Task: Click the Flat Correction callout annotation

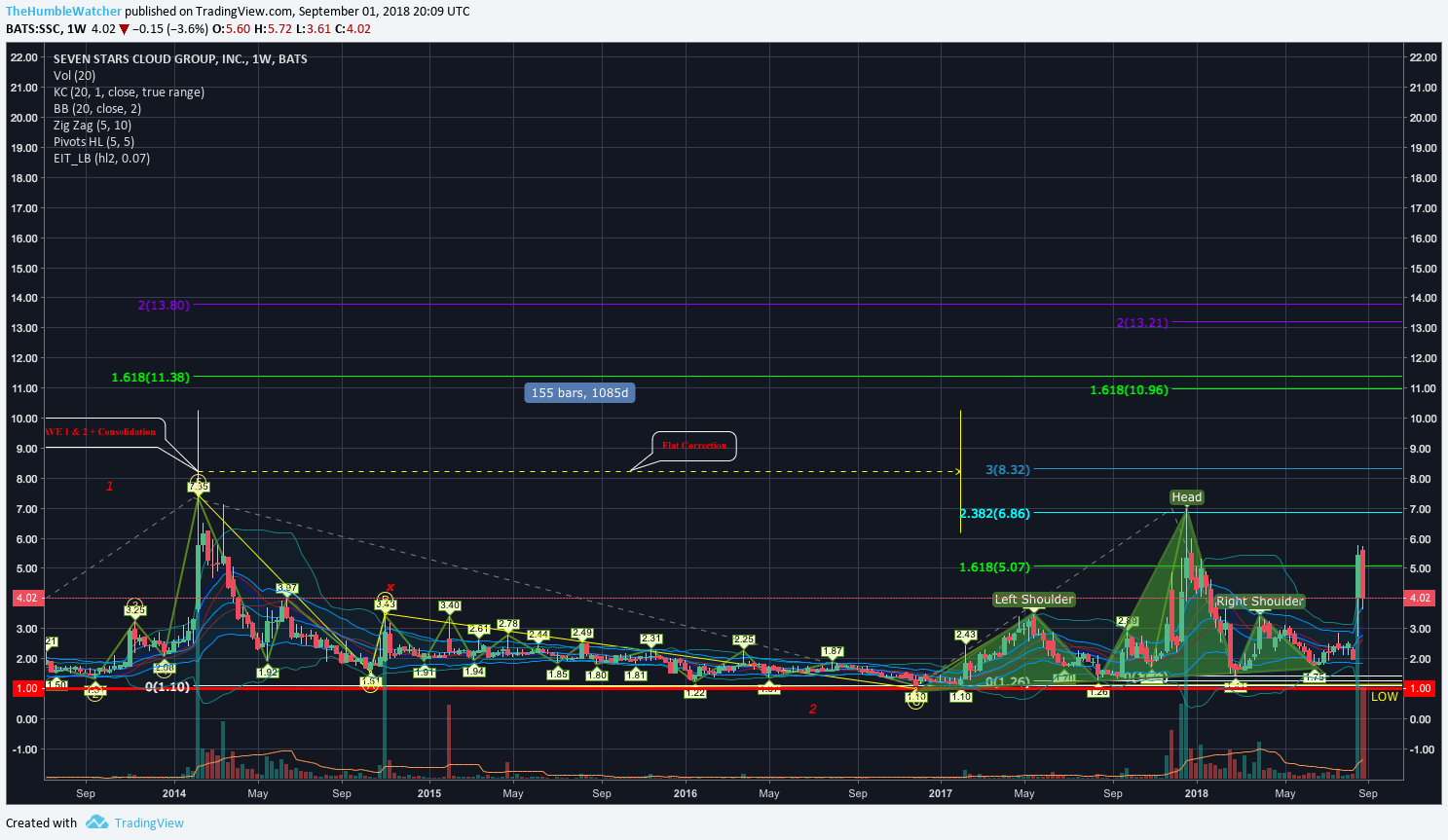Action: pos(694,446)
